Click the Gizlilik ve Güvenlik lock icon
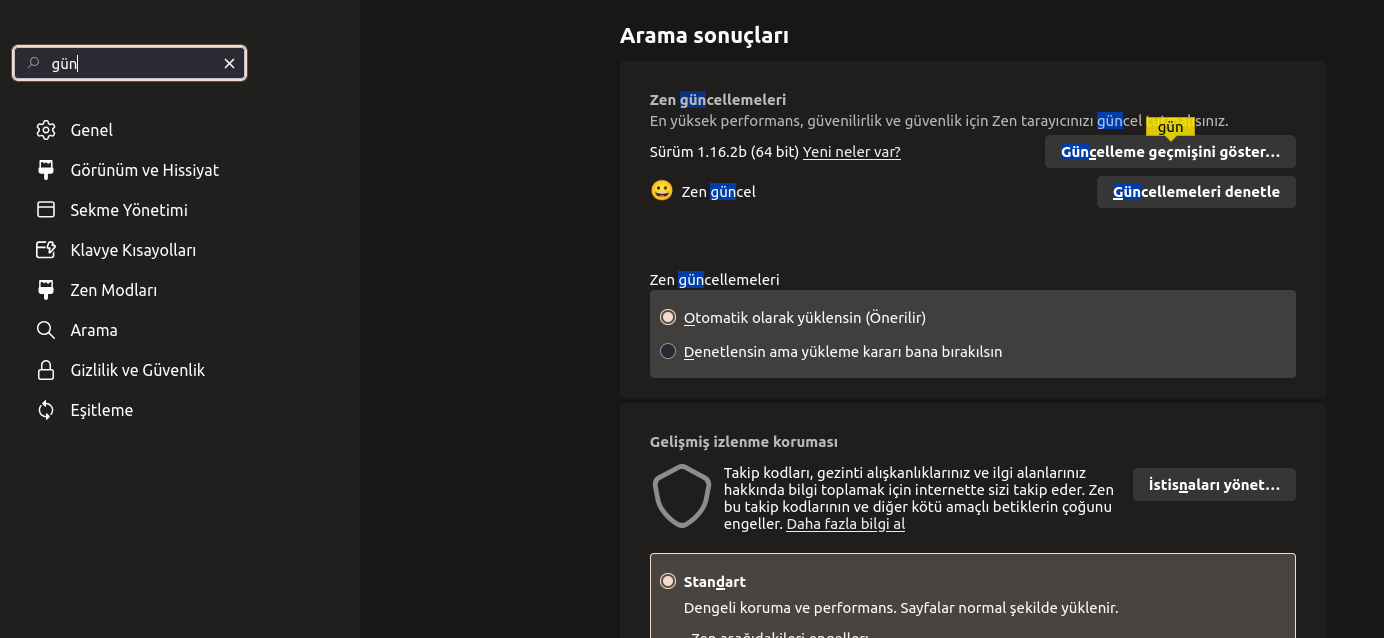 pos(45,370)
